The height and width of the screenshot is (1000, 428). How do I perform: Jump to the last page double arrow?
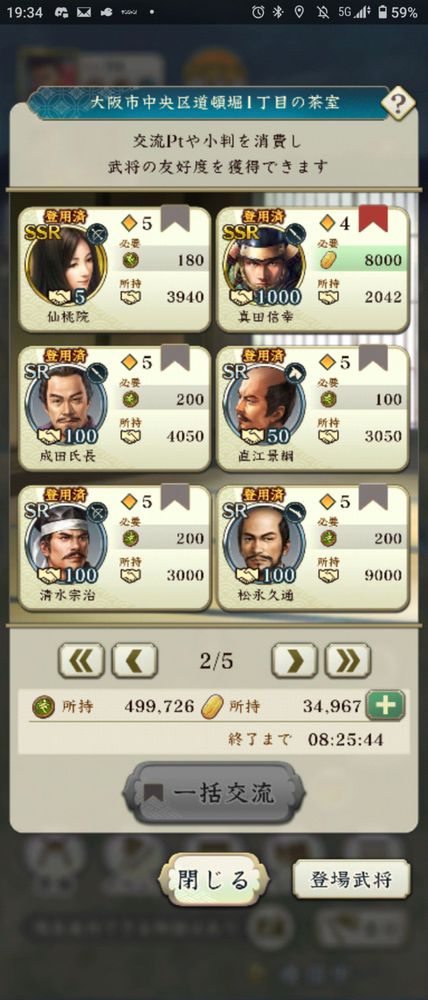[x=348, y=660]
